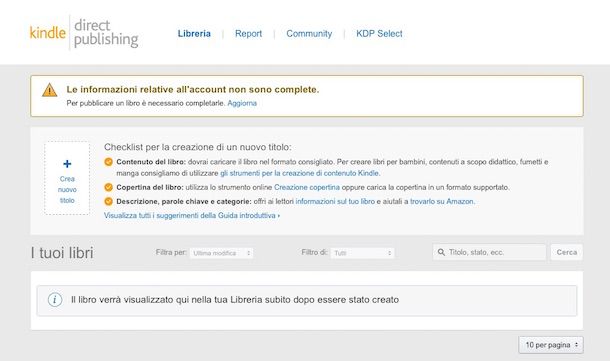Click the Aggiorna link
The width and height of the screenshot is (610, 361).
coord(242,103)
